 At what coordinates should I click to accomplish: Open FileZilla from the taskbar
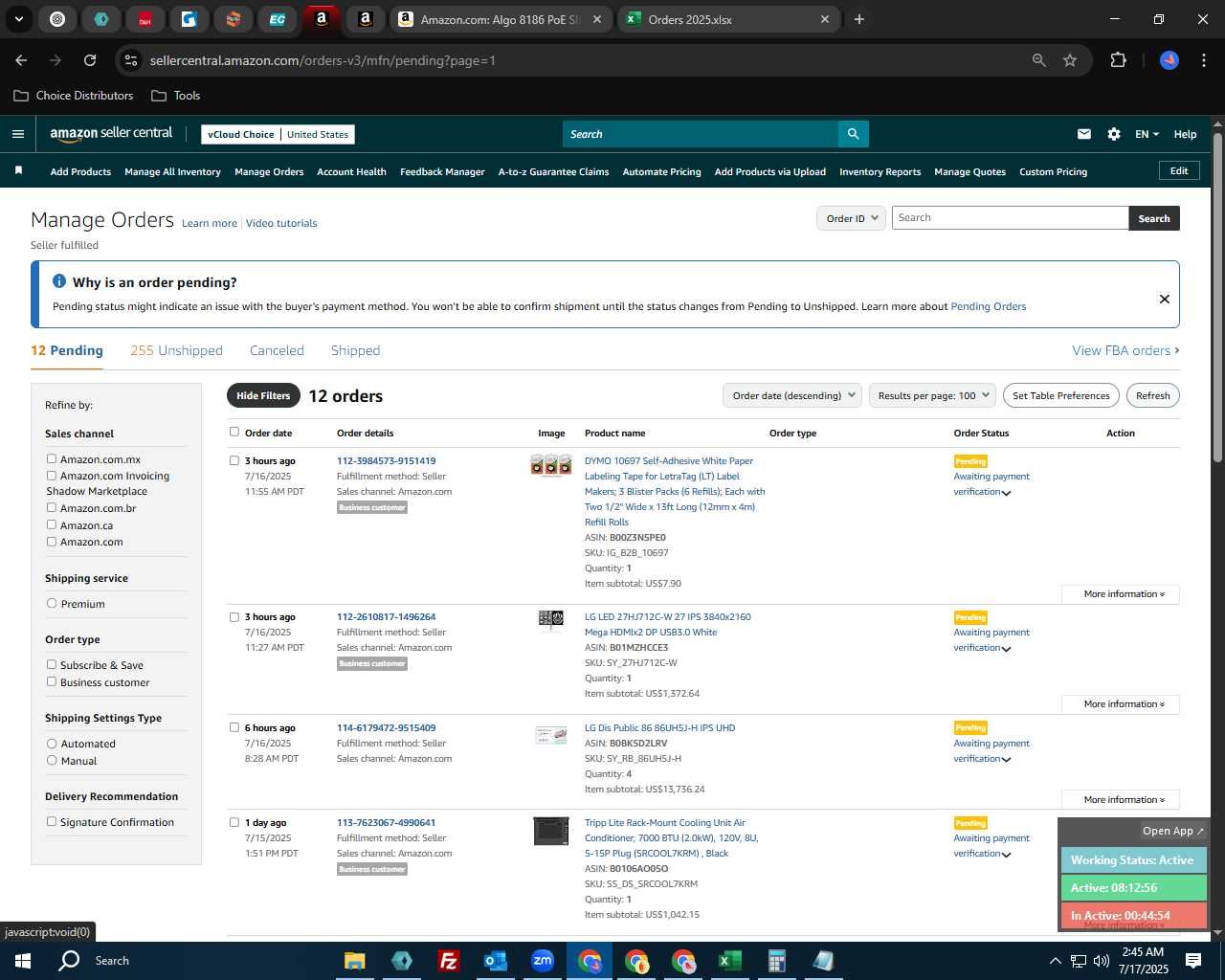coord(448,961)
